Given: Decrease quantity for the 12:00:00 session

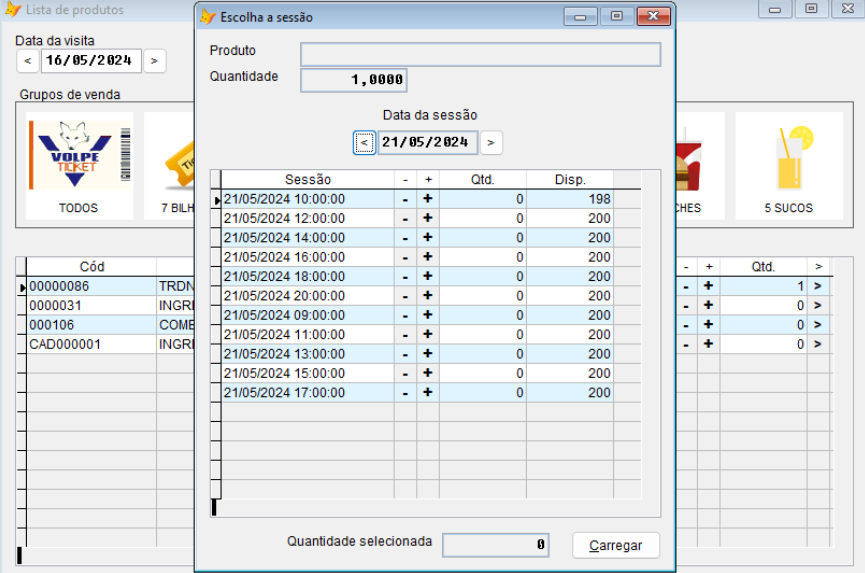Looking at the screenshot, I should 405,218.
